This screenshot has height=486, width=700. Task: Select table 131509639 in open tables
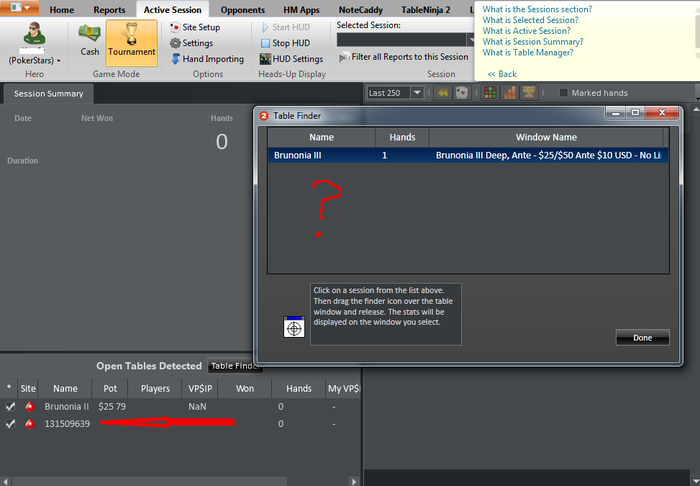click(x=67, y=424)
